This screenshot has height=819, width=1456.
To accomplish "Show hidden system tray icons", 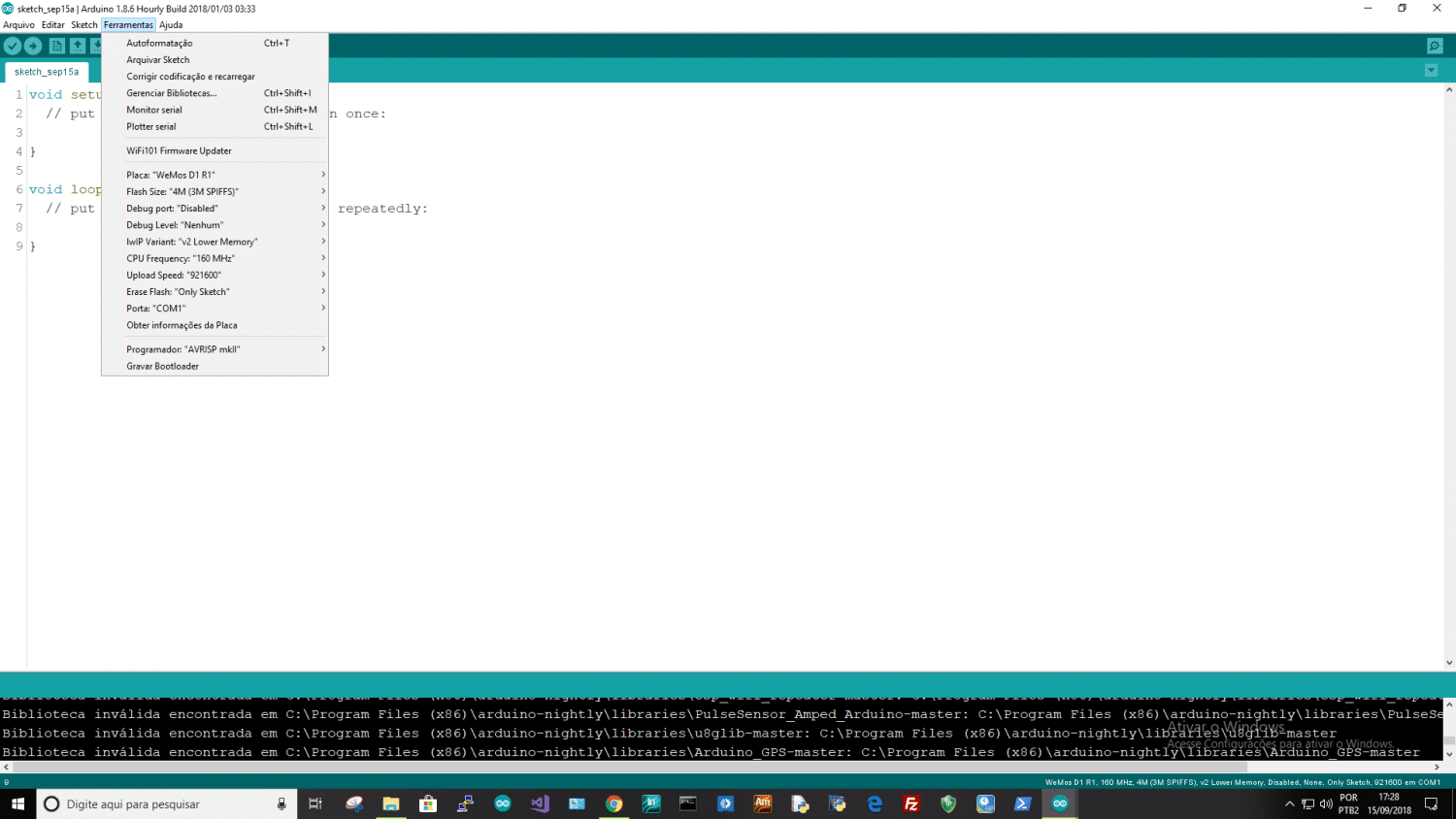I will tap(1289, 803).
